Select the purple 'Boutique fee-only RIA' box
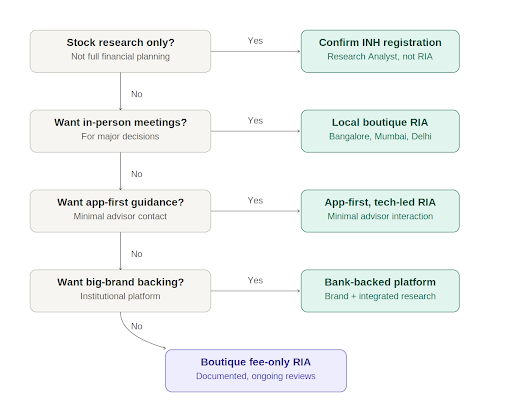The image size is (512, 404). pos(256,371)
